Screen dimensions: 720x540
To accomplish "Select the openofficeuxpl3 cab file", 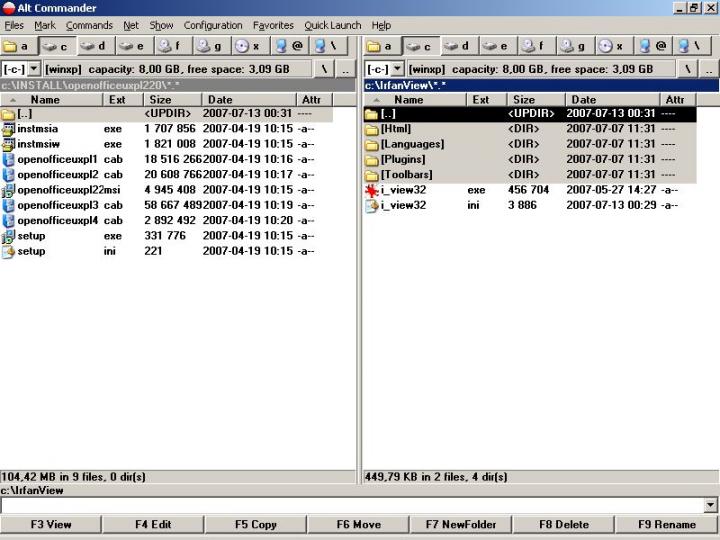I will (x=166, y=205).
